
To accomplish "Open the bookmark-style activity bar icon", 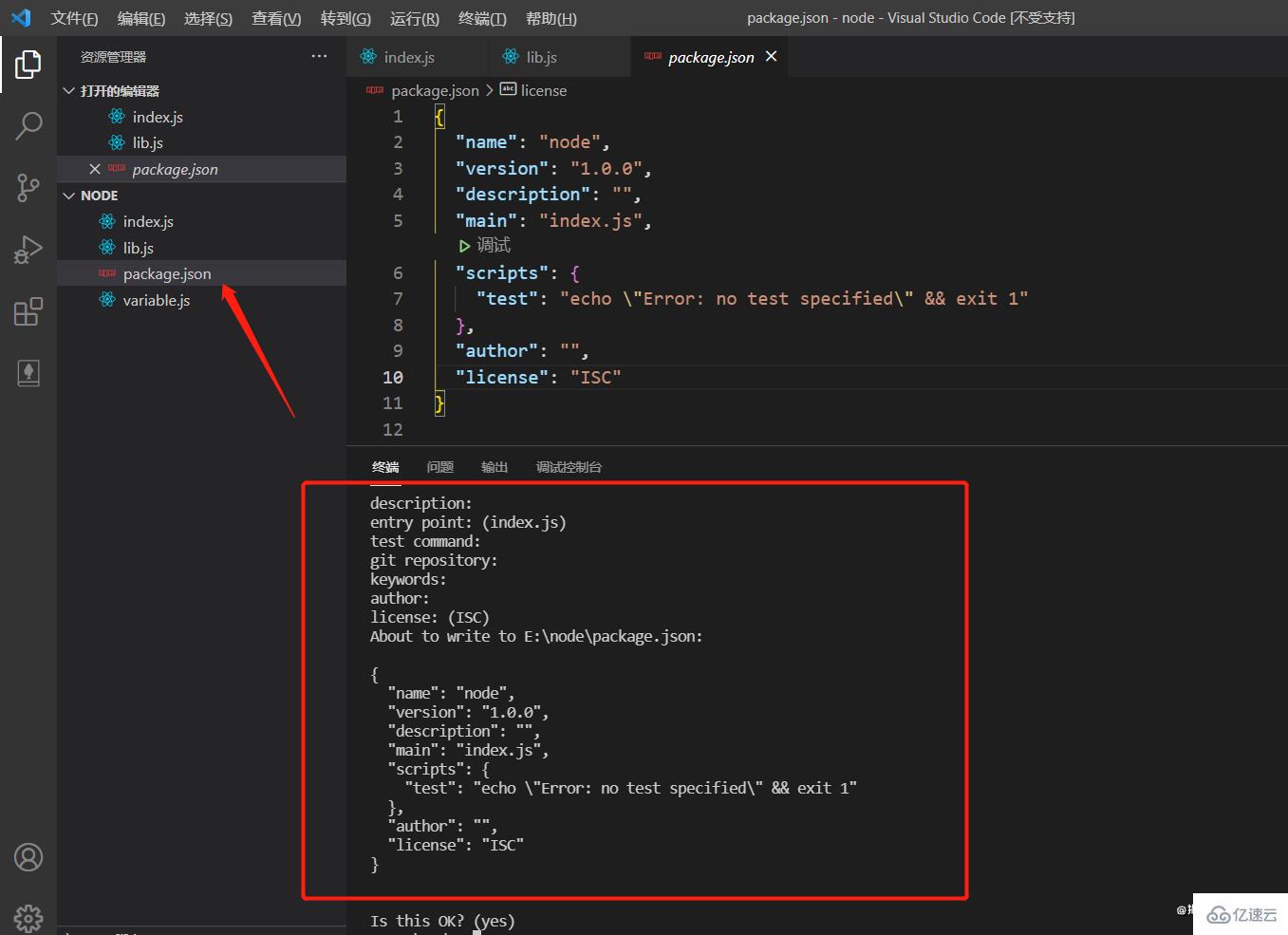I will 28,373.
